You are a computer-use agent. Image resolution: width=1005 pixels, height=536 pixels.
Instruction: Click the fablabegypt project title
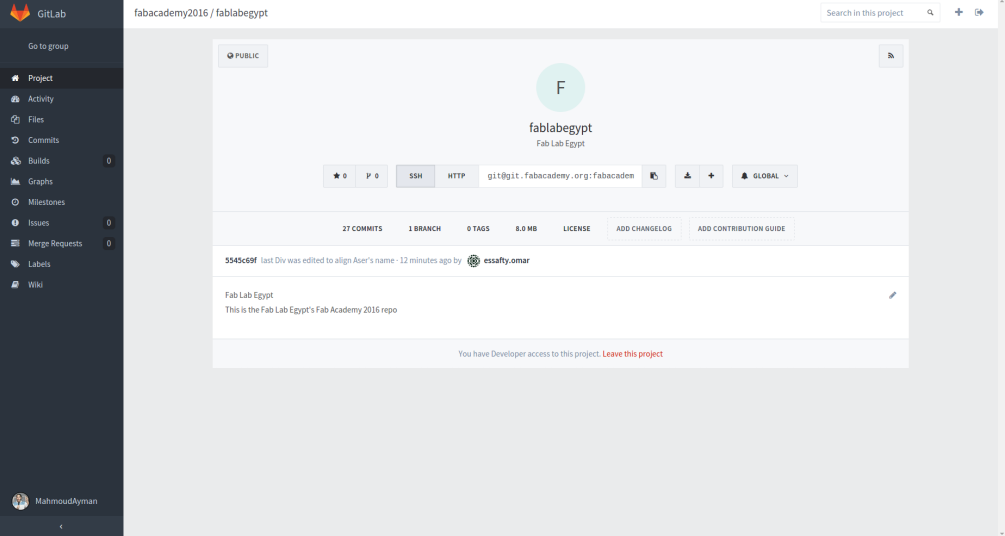(560, 128)
